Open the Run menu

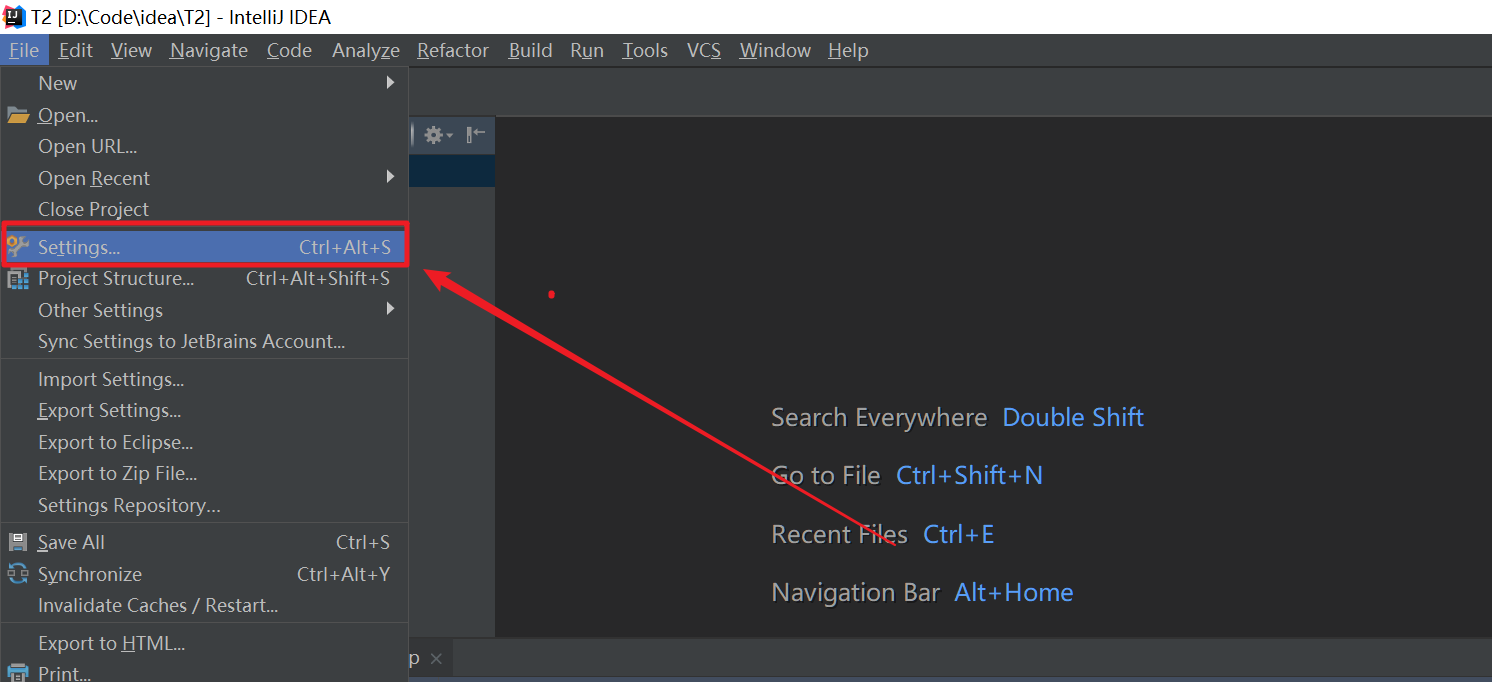[x=587, y=50]
